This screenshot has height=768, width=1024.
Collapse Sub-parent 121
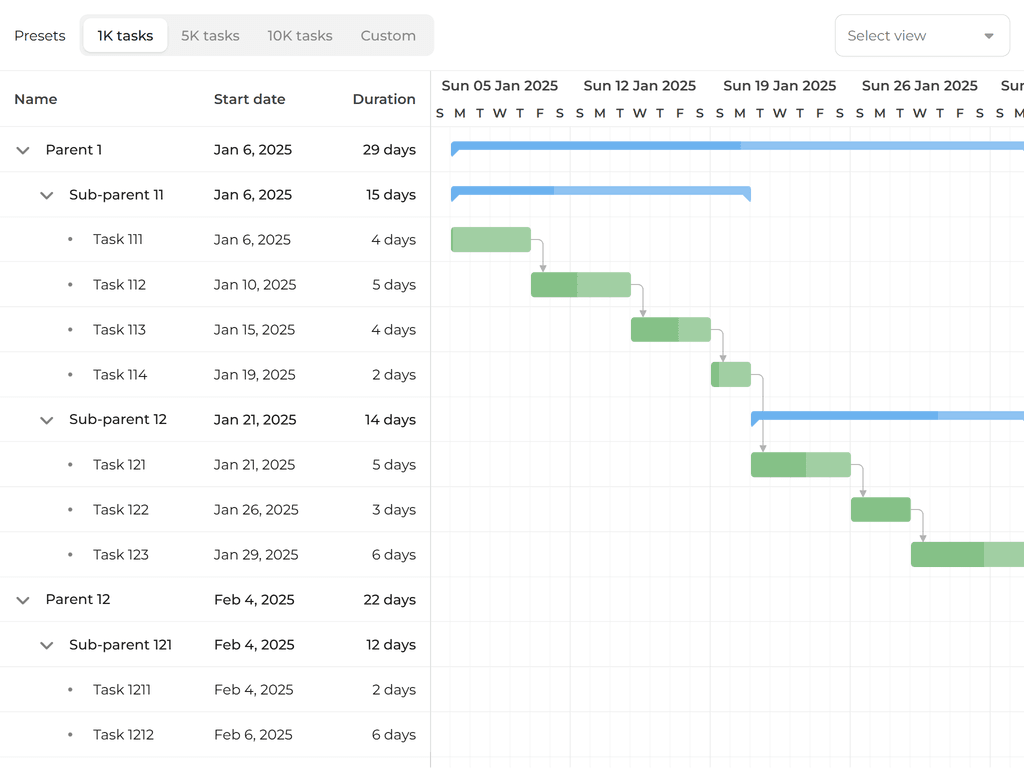[46, 644]
